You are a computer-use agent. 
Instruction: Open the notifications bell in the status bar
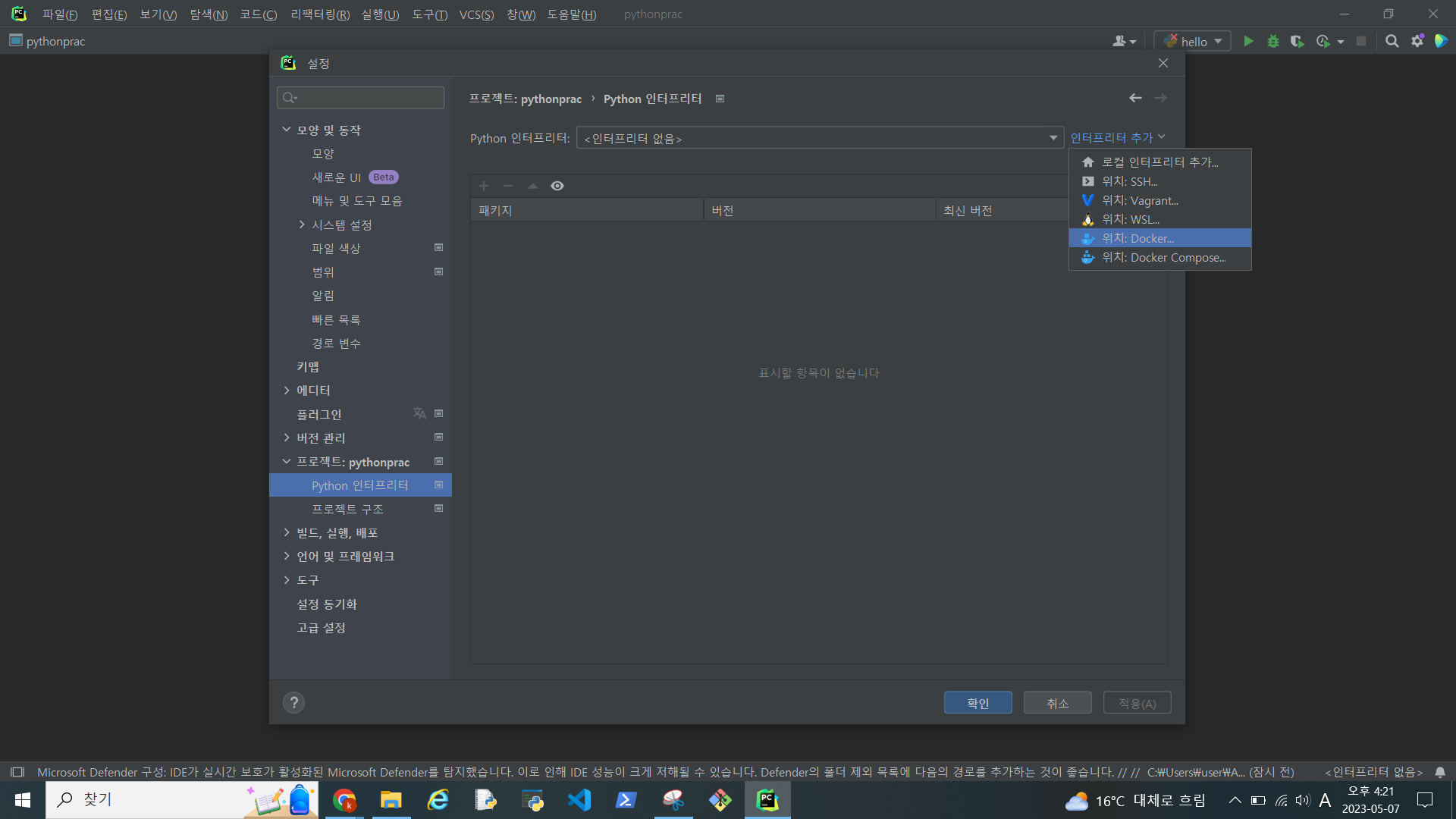(1440, 772)
